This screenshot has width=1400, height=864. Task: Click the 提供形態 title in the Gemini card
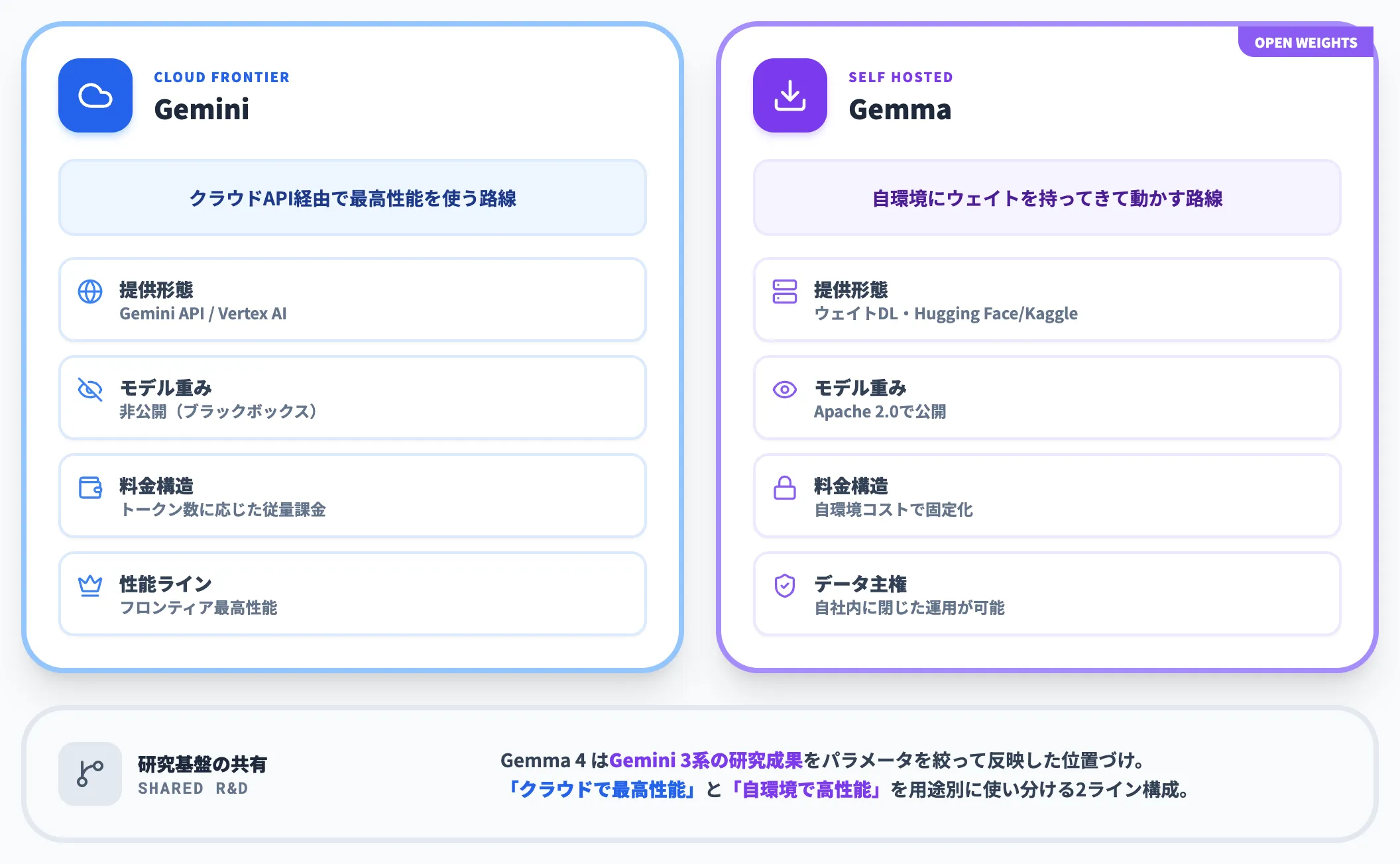click(156, 290)
